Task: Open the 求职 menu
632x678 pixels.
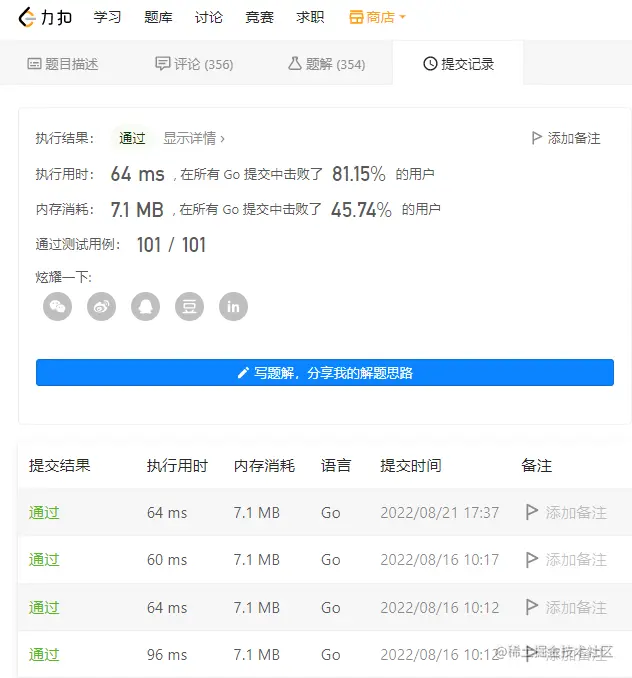Action: pos(310,17)
